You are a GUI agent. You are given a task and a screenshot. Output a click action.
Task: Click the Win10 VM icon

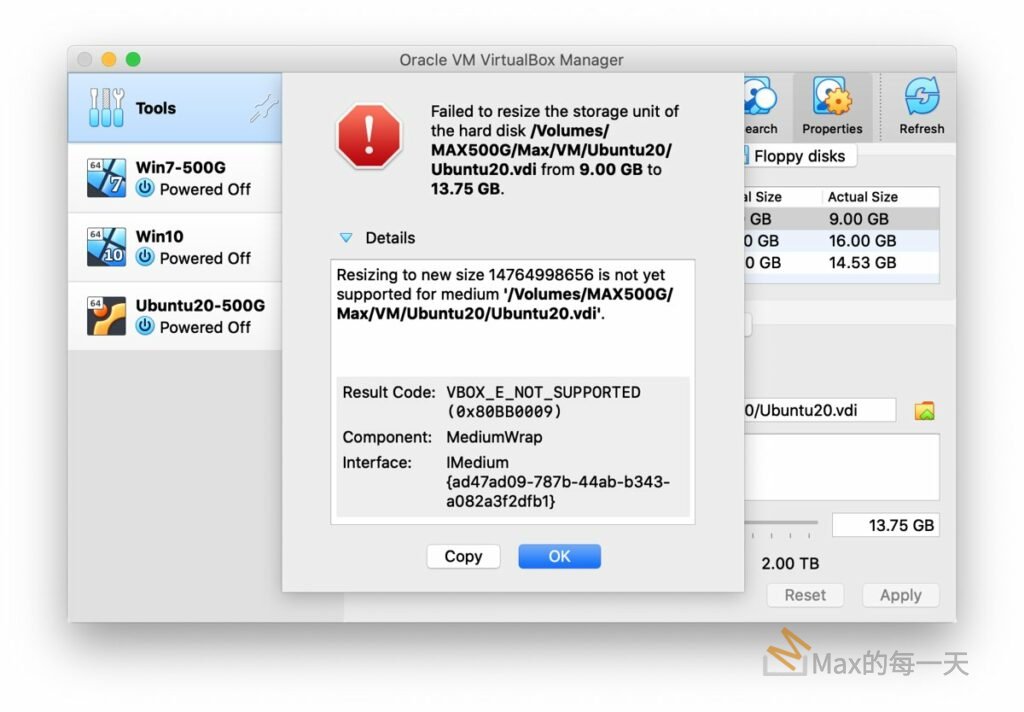point(106,247)
